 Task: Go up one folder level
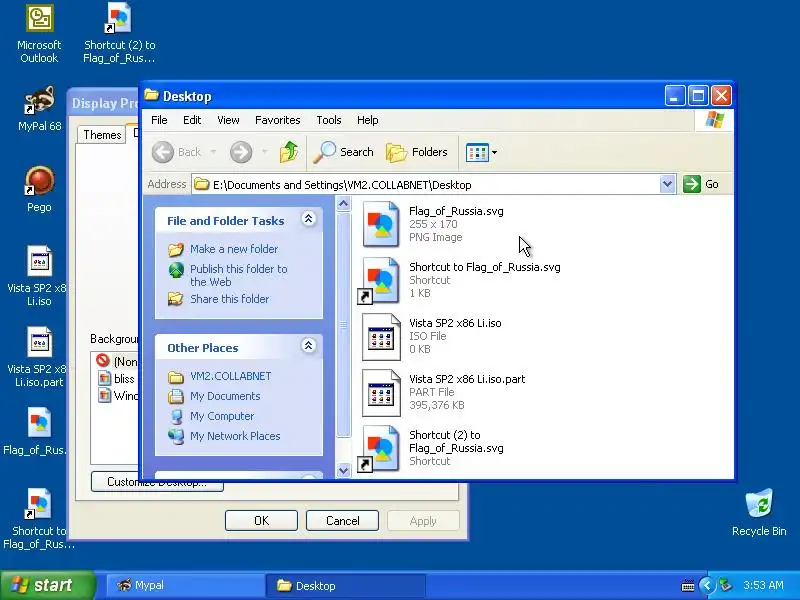coord(289,152)
